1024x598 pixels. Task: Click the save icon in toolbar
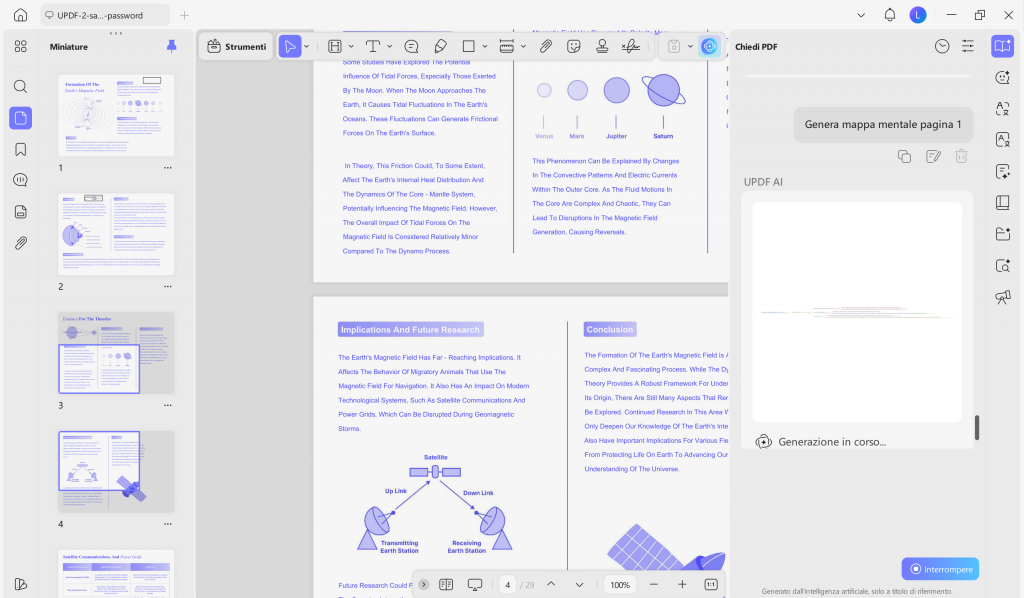(674, 46)
